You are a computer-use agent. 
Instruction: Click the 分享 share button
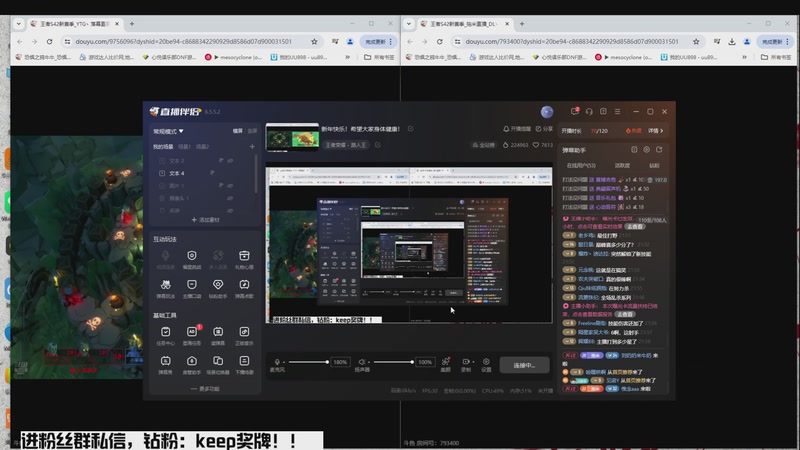[x=544, y=129]
